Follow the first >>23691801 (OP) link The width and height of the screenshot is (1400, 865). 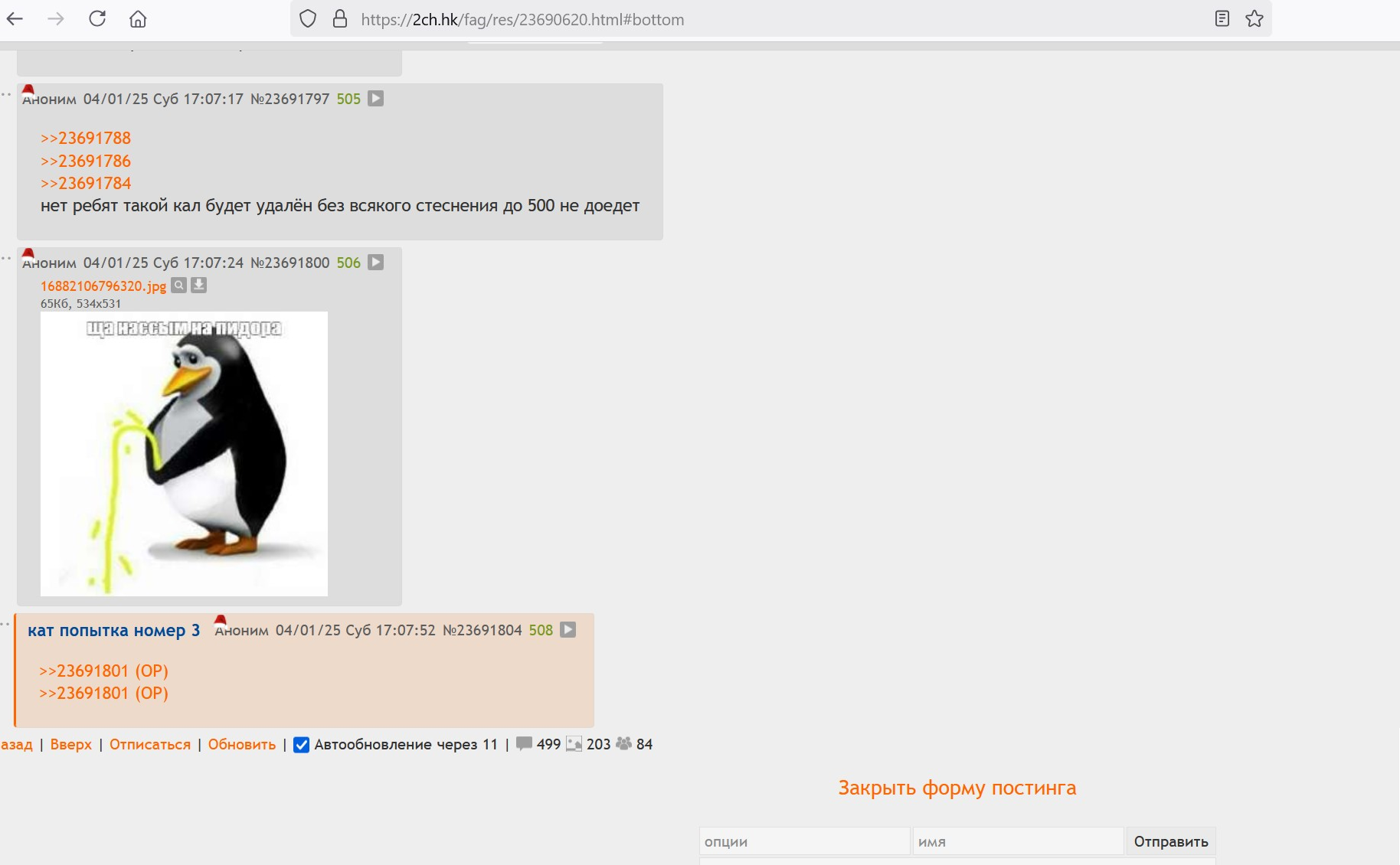tap(103, 671)
